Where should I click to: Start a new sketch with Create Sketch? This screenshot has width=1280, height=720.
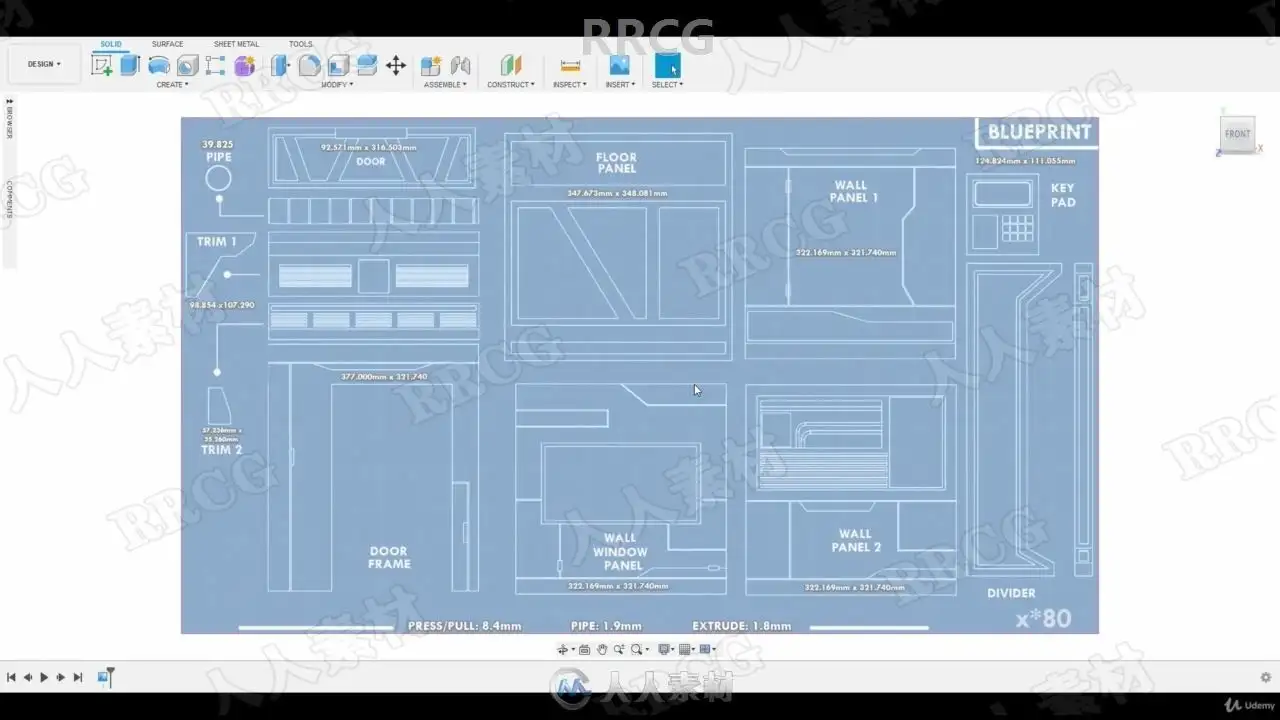click(x=101, y=66)
